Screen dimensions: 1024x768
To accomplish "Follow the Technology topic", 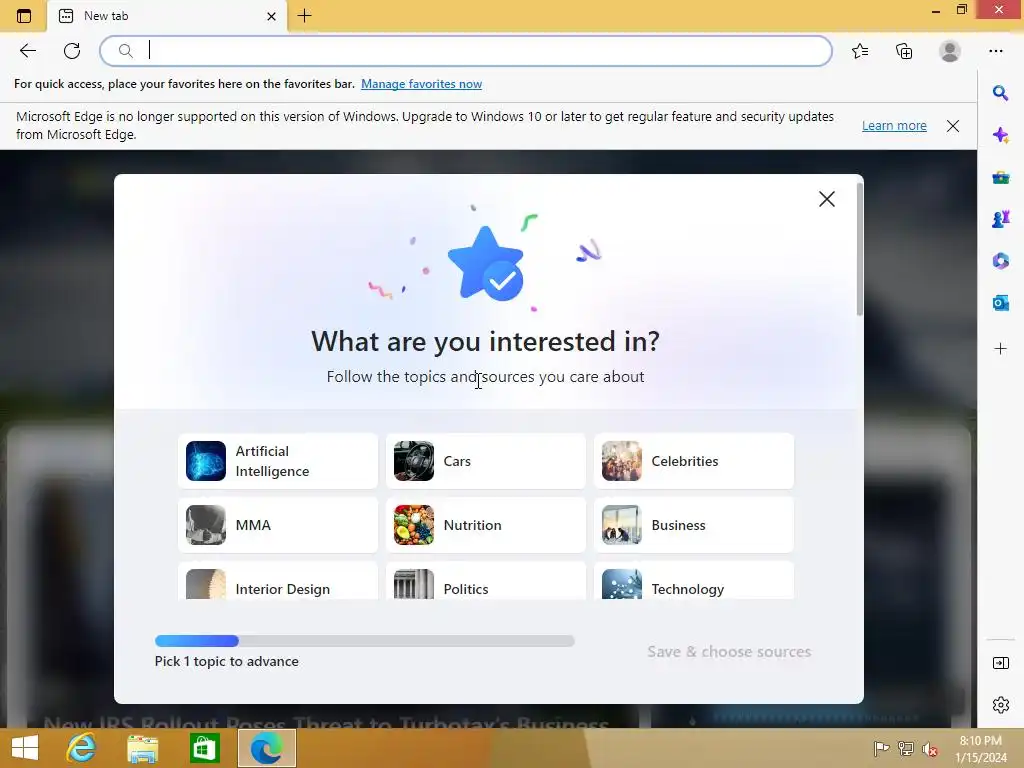I will click(694, 581).
